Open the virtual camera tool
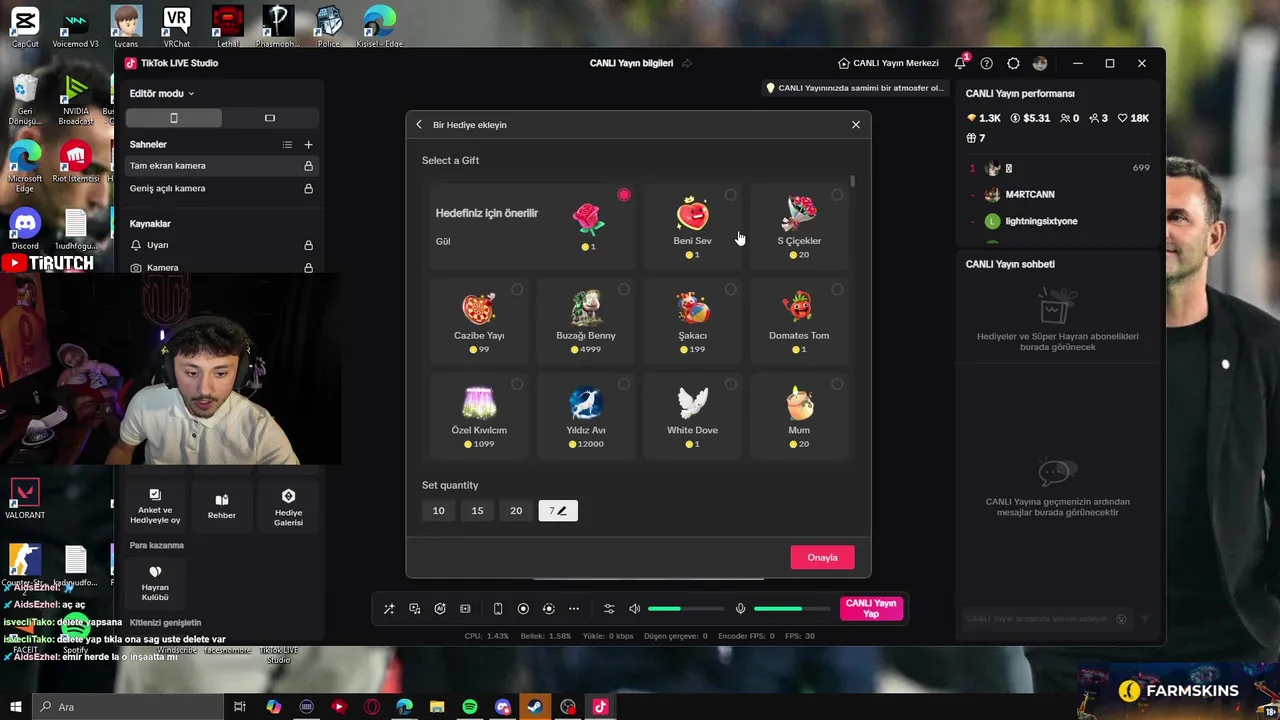Viewport: 1280px width, 720px height. (465, 609)
